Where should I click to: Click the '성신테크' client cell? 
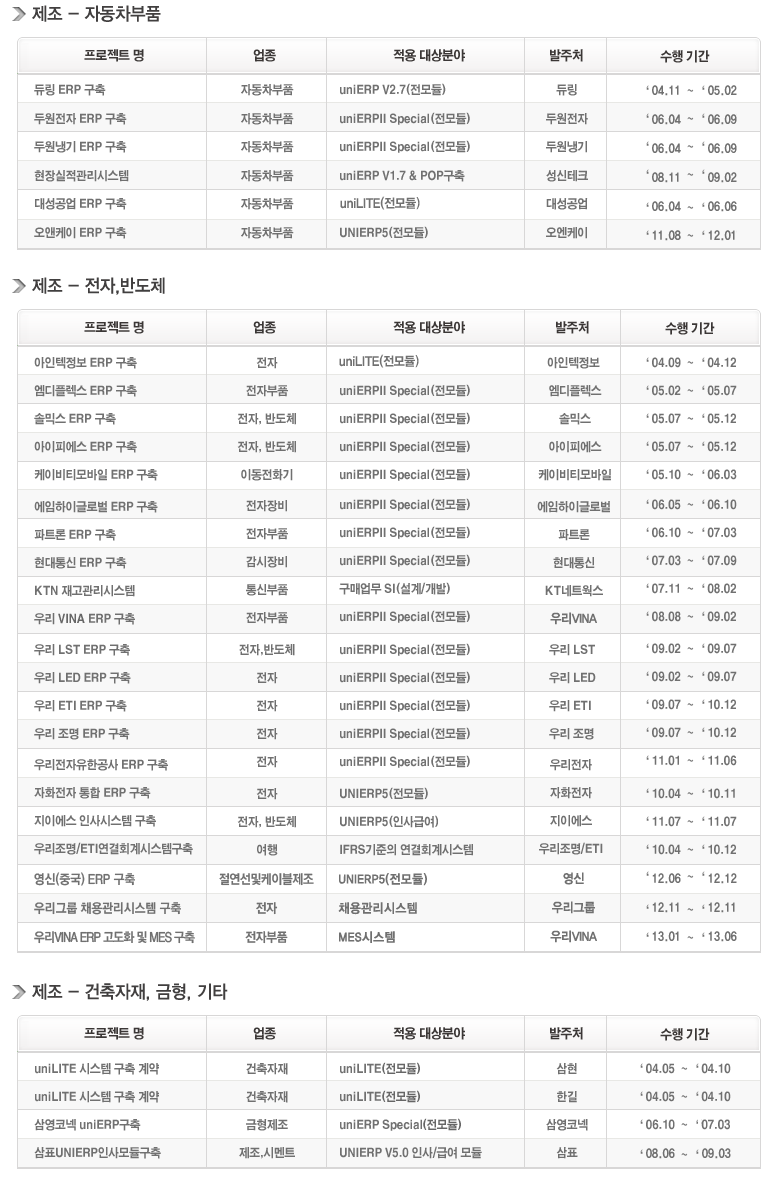click(567, 175)
